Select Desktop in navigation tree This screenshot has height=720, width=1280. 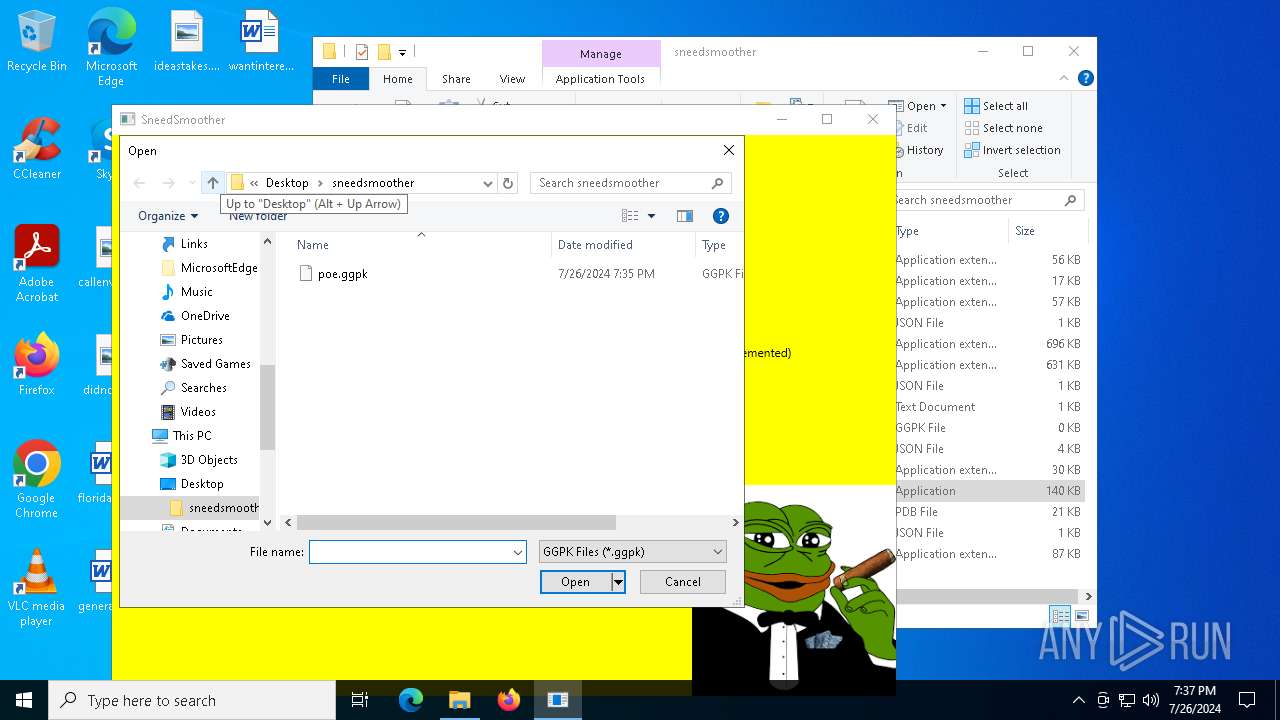(201, 484)
